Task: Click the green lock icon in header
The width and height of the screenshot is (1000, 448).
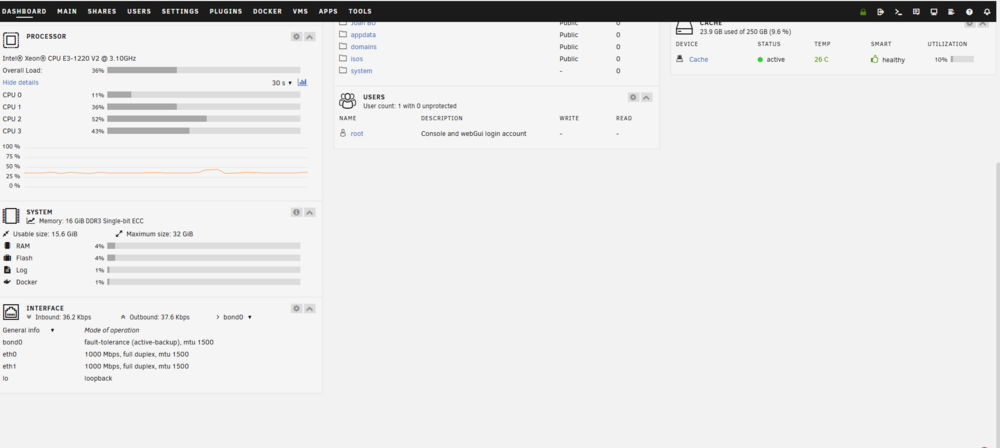Action: pyautogui.click(x=863, y=11)
